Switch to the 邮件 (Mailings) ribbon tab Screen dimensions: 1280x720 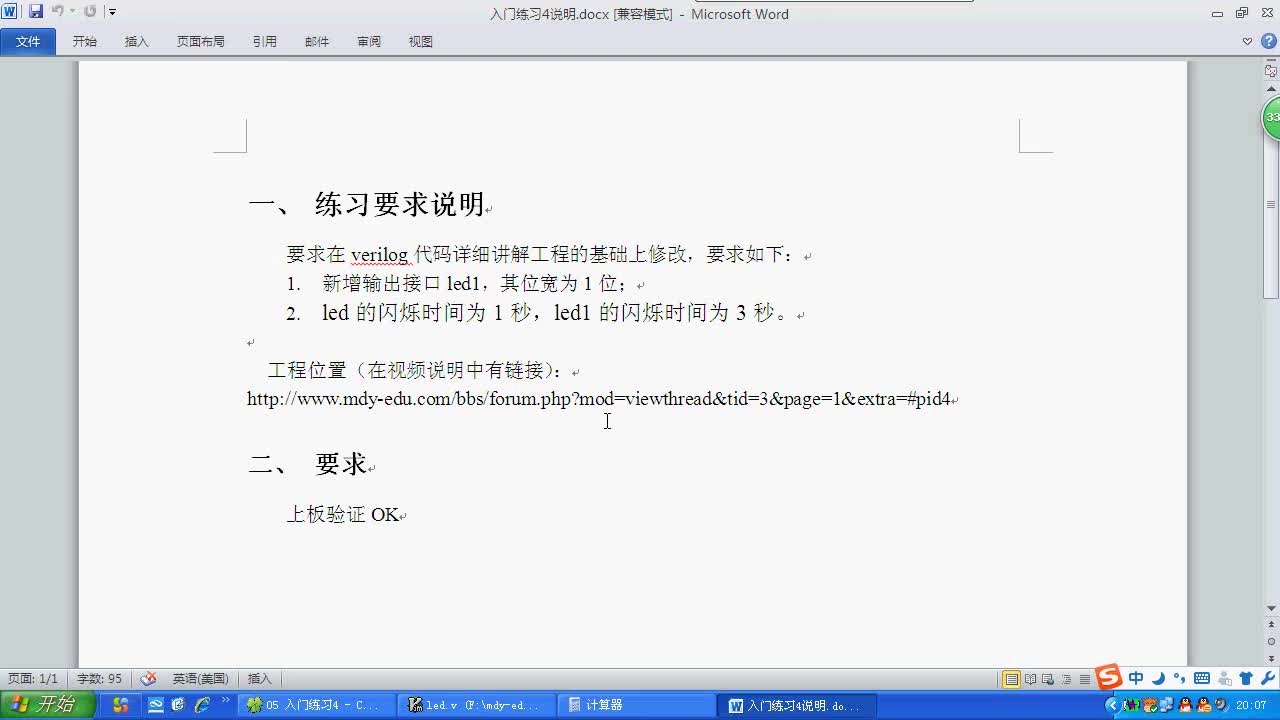(x=317, y=42)
